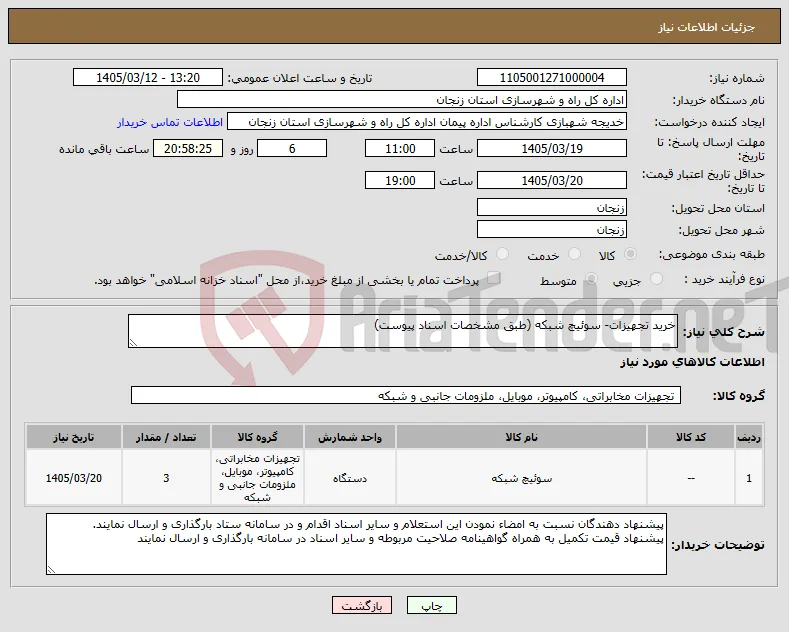Click the row number 1 cell
The height and width of the screenshot is (632, 789).
[749, 478]
